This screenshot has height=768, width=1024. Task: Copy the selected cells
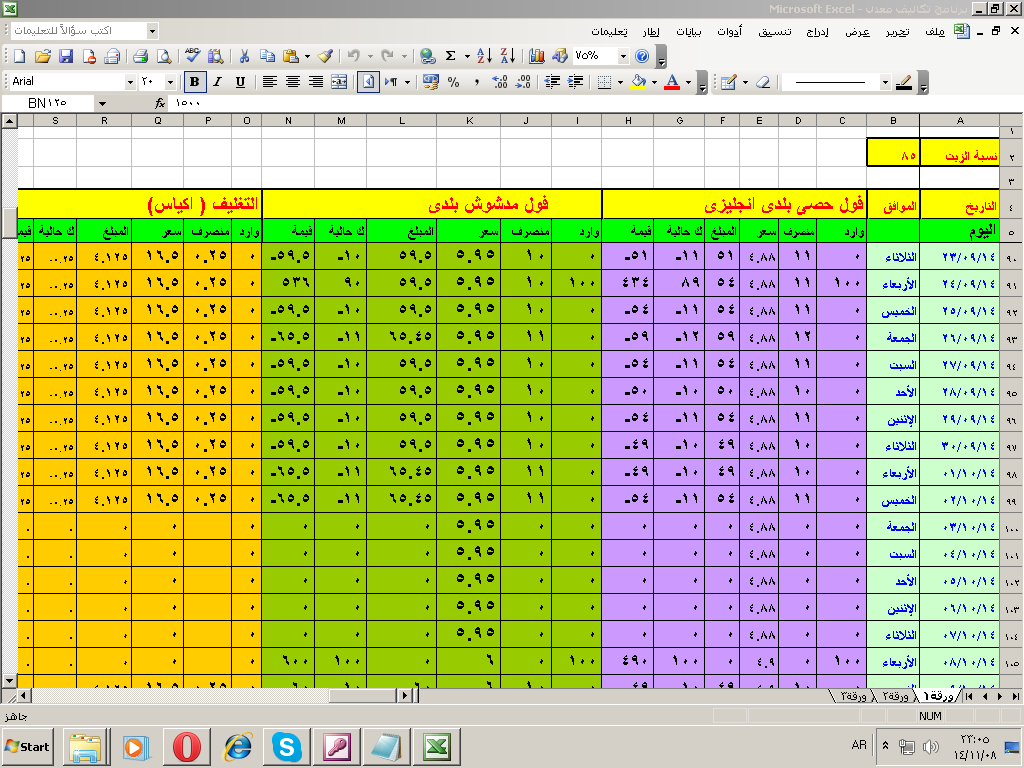[x=267, y=56]
